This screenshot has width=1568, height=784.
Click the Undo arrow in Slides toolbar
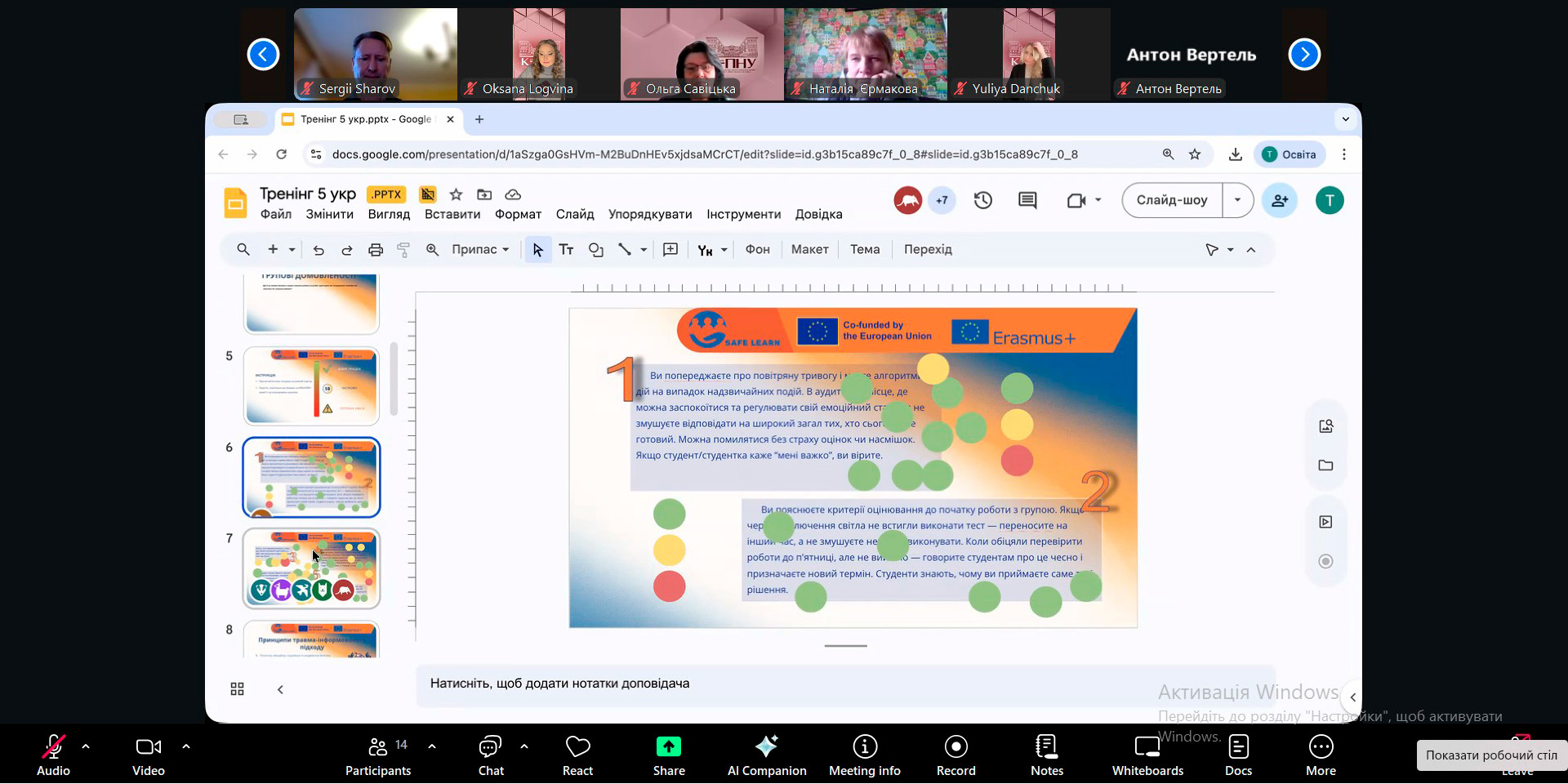318,250
